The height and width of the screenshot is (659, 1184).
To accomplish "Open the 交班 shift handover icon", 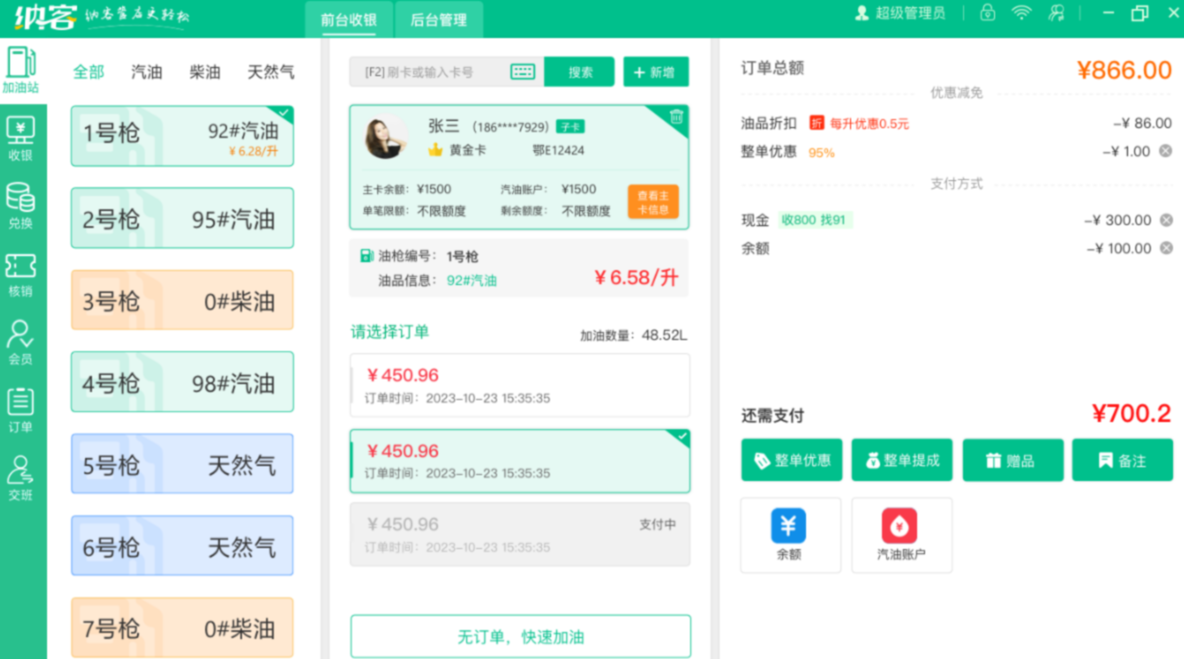I will coord(21,478).
